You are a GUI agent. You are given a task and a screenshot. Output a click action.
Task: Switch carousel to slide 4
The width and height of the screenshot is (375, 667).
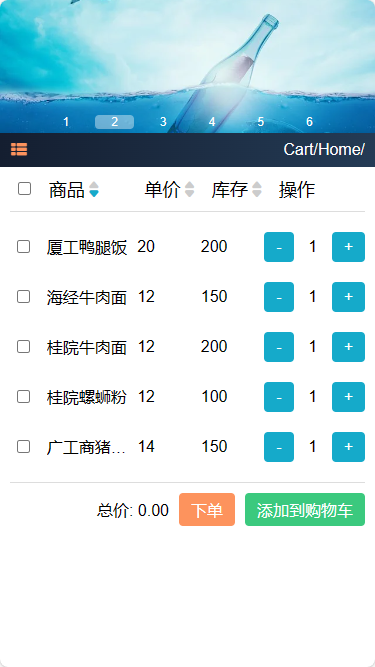pyautogui.click(x=212, y=122)
